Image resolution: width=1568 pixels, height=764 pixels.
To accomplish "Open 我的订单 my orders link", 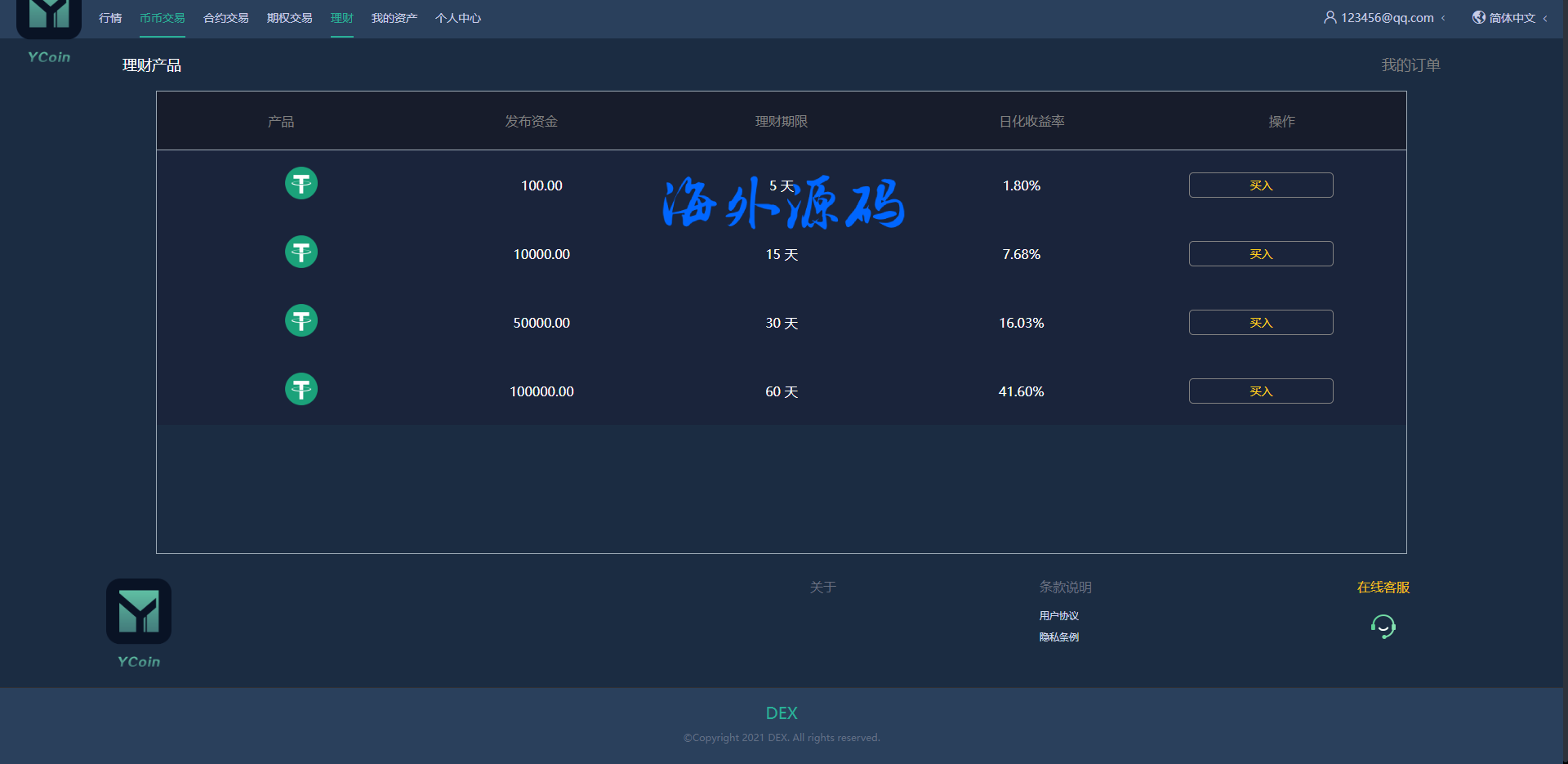I will pos(1410,65).
